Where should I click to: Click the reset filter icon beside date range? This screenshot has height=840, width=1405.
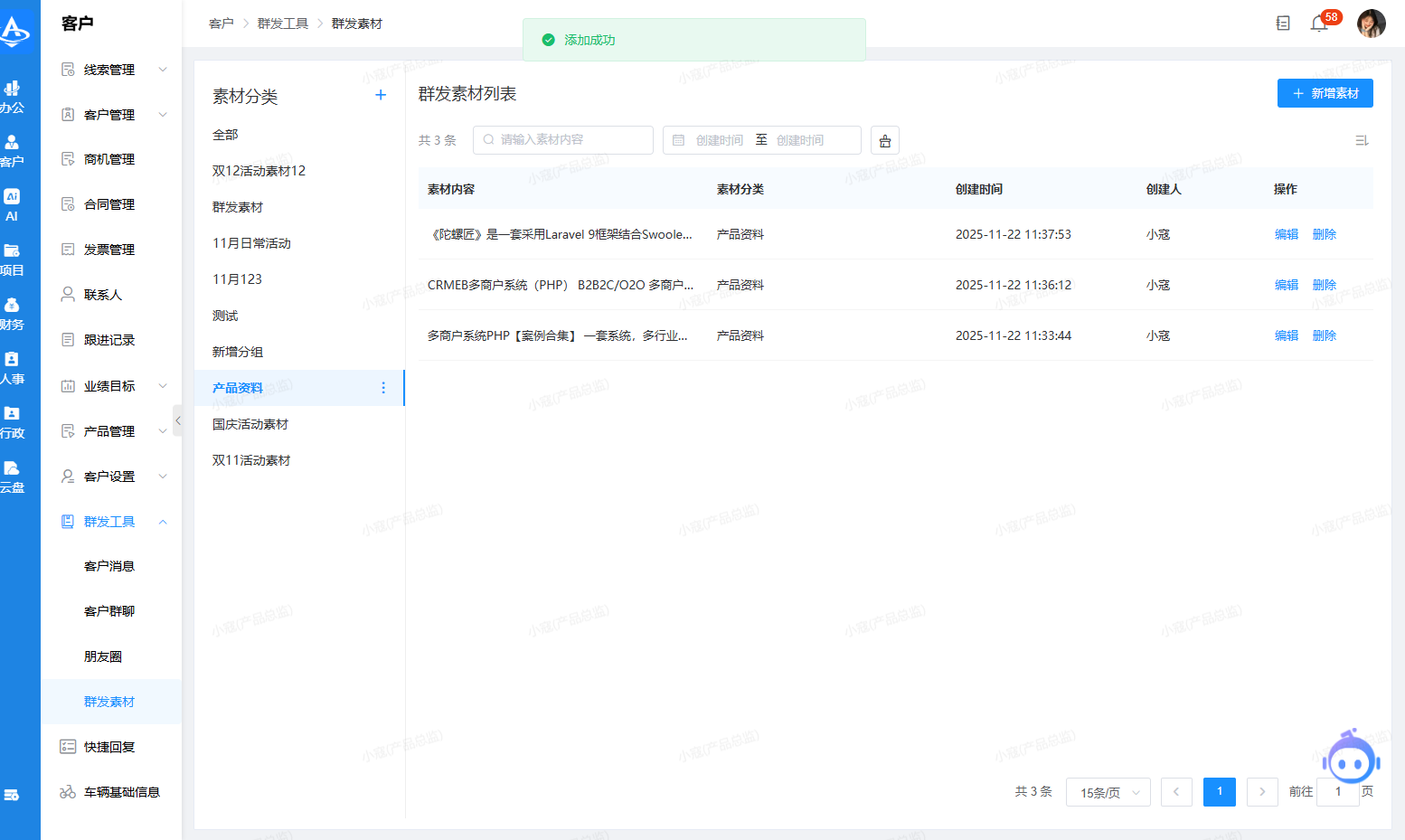(885, 140)
